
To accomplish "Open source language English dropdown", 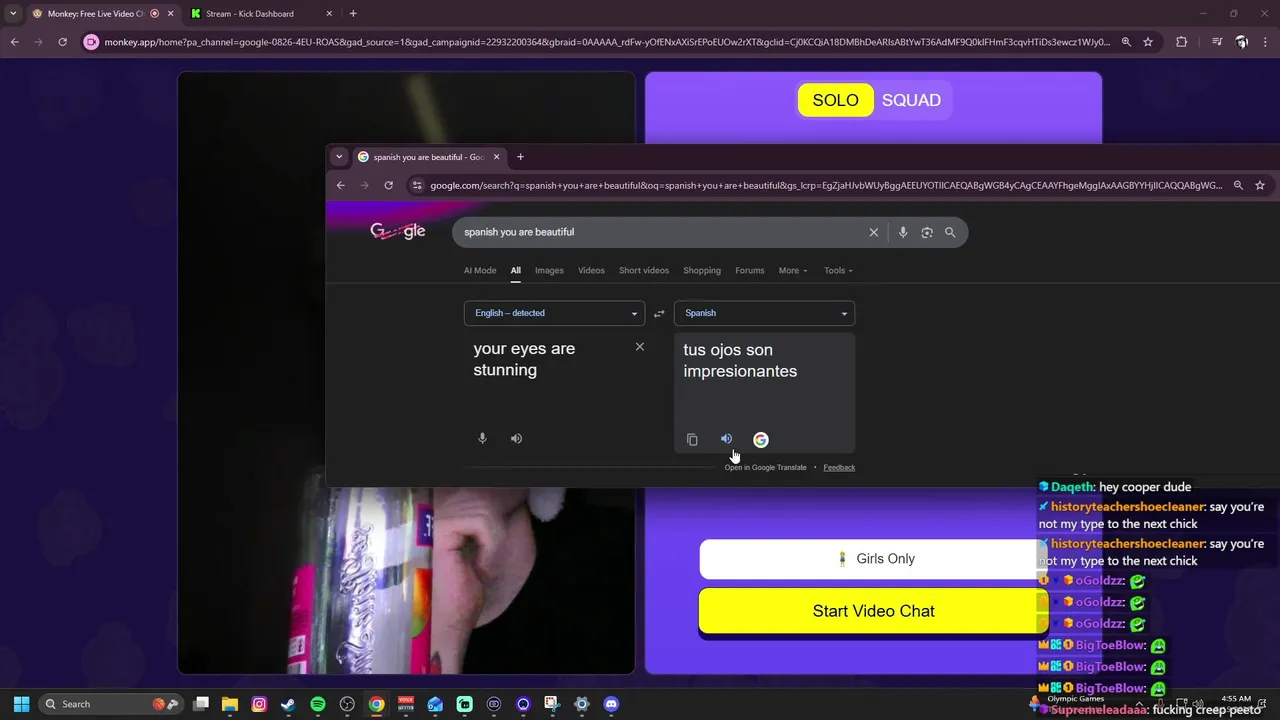I will 554,313.
